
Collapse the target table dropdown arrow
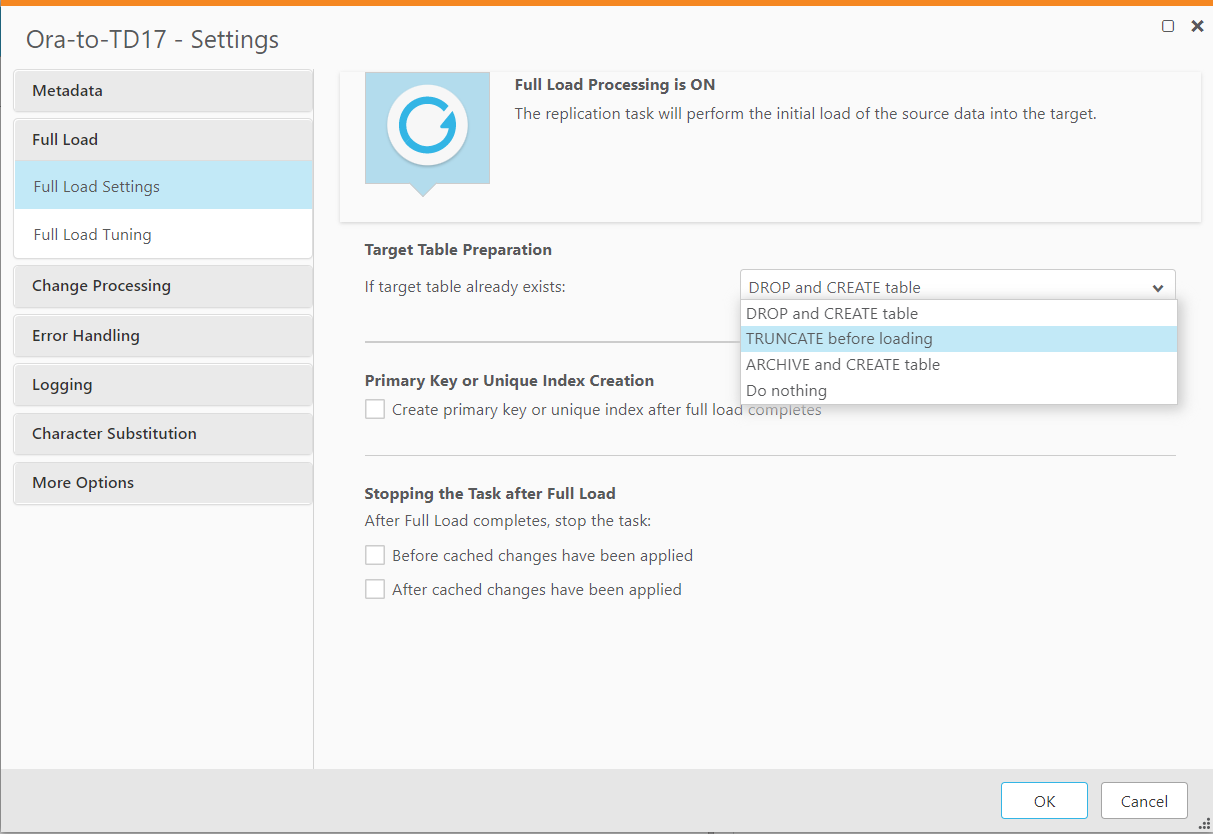click(x=1157, y=288)
